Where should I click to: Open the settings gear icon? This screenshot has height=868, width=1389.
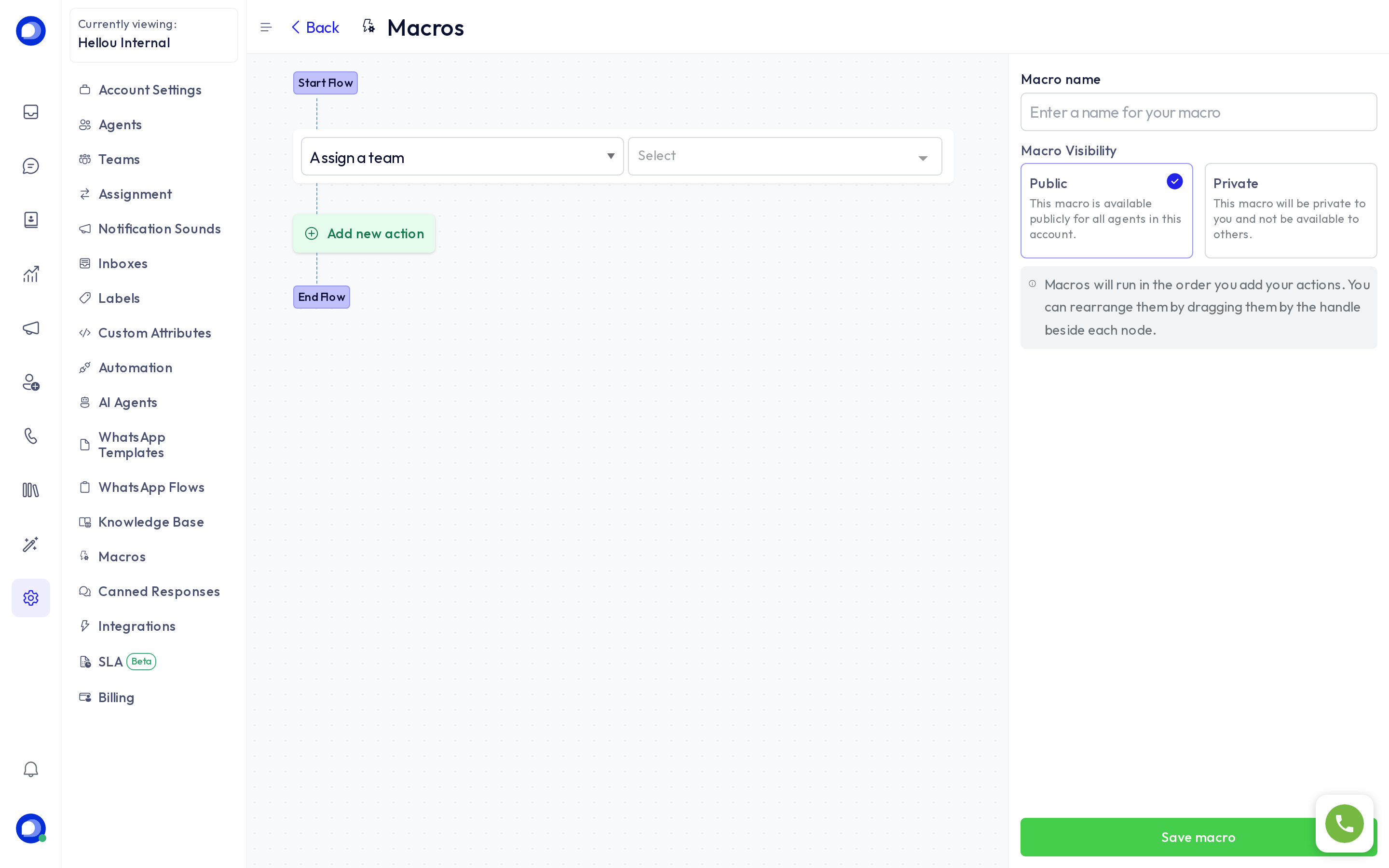30,597
